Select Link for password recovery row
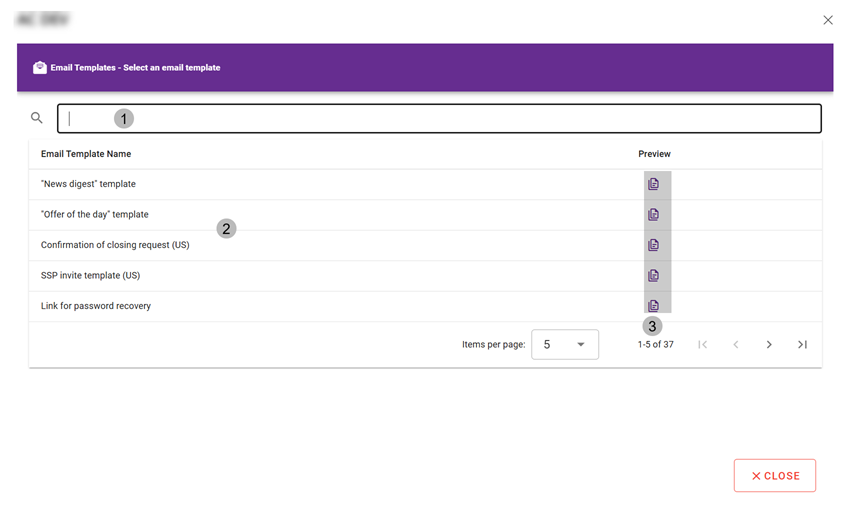The width and height of the screenshot is (846, 516). point(96,306)
